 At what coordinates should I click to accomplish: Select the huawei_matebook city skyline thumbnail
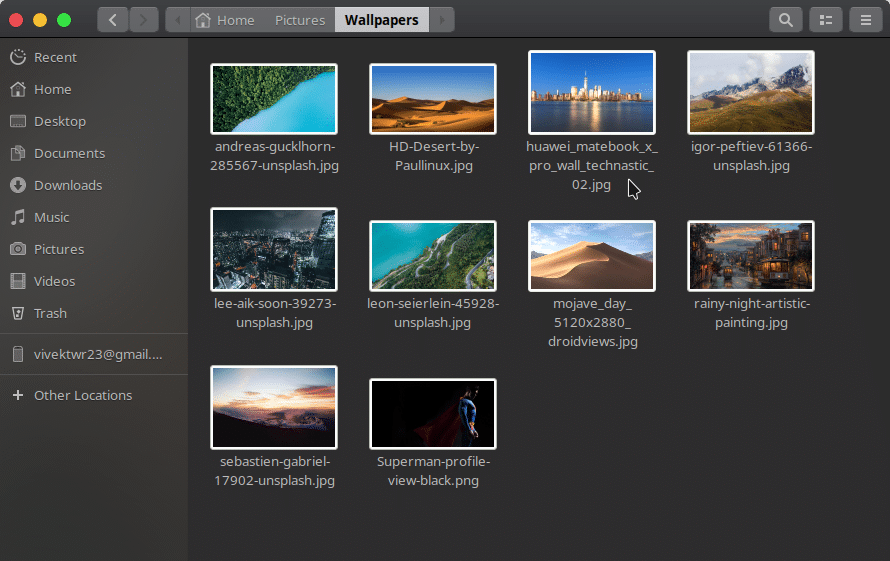point(592,92)
